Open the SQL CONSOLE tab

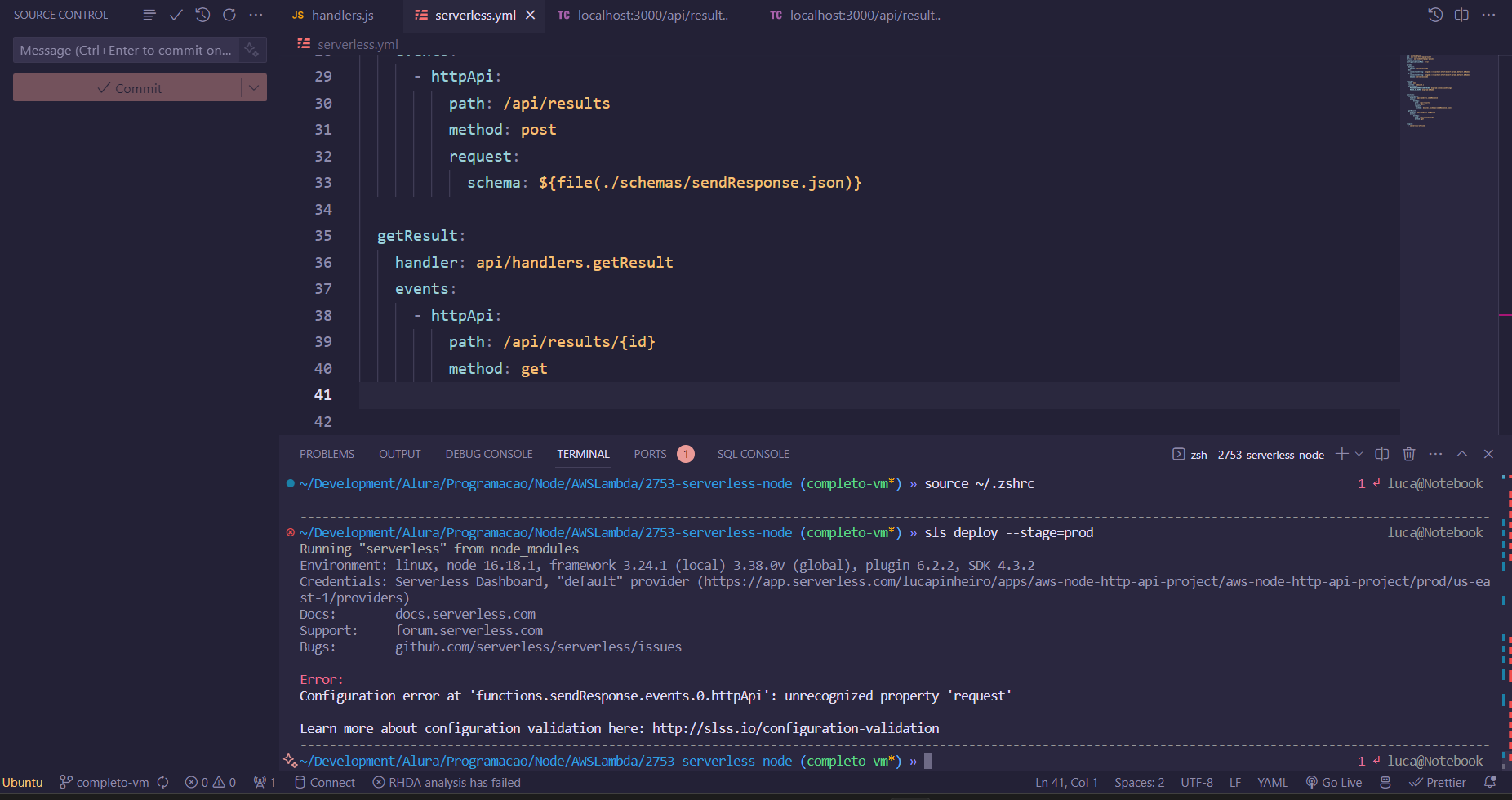click(754, 454)
